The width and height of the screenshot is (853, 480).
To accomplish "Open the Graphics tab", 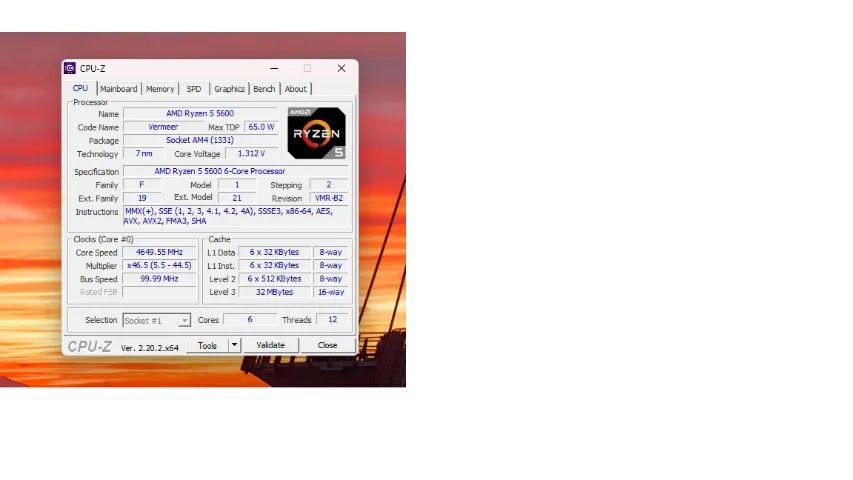I will click(229, 89).
